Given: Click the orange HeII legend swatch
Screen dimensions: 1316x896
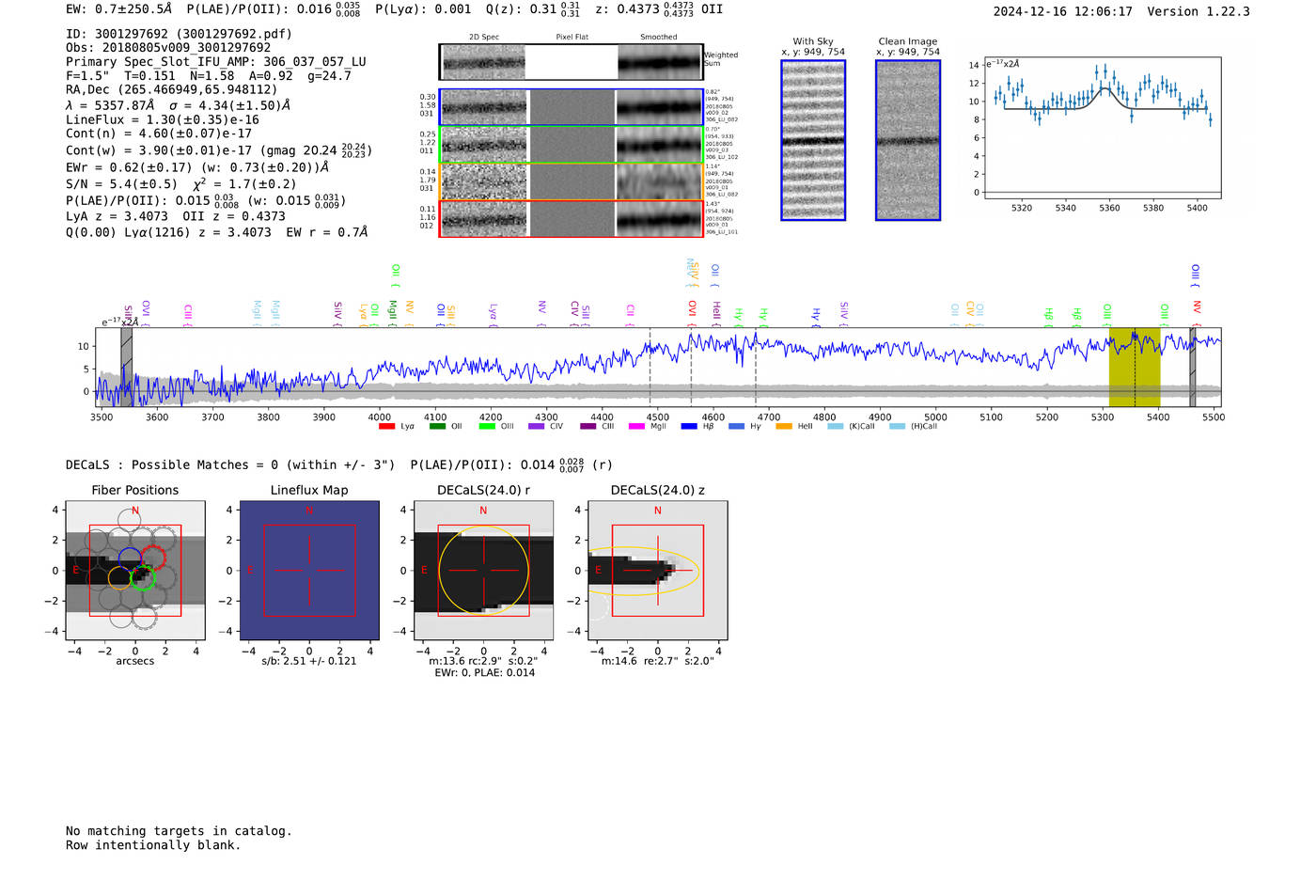Looking at the screenshot, I should (784, 427).
